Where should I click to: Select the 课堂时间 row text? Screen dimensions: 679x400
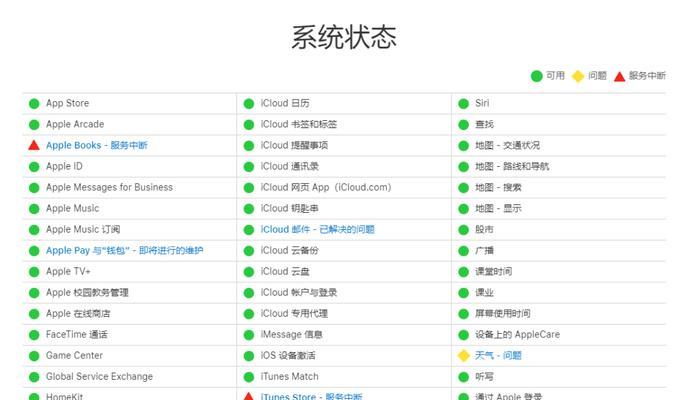click(493, 272)
